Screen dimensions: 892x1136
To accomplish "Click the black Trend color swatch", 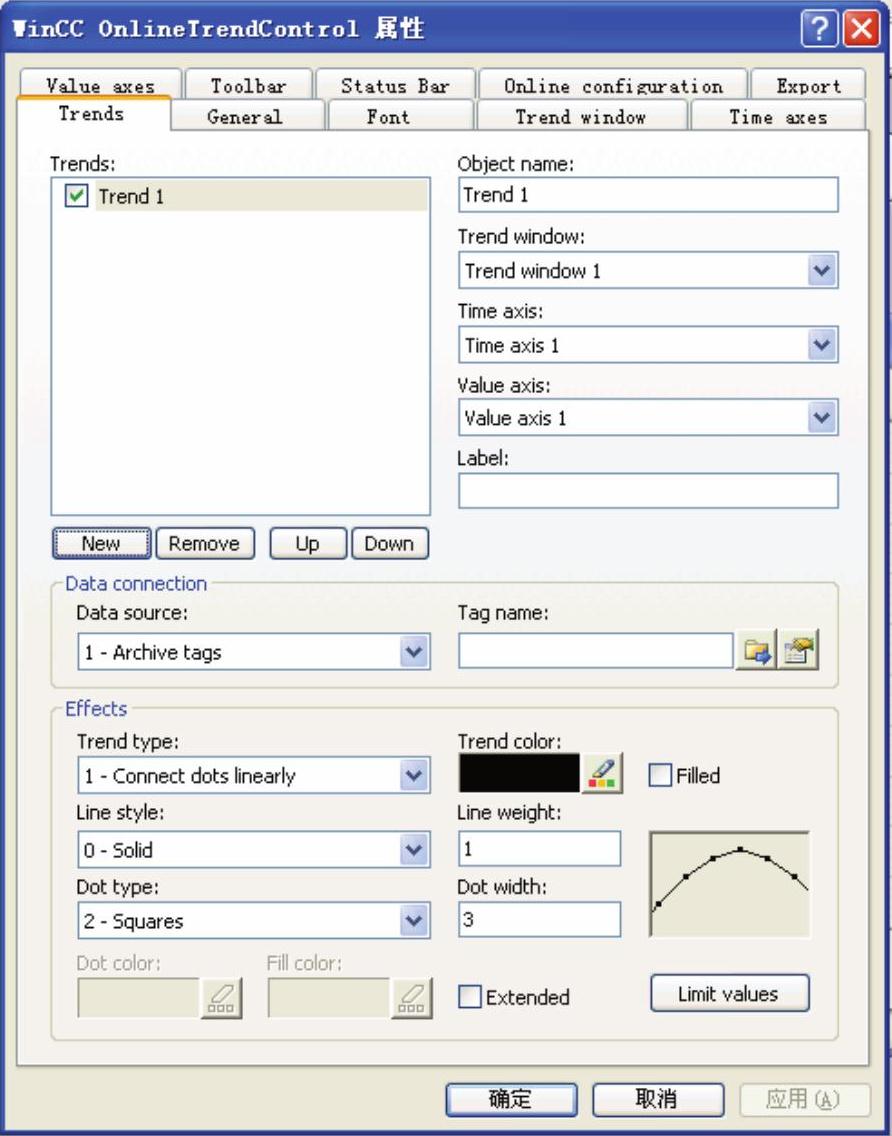I will pyautogui.click(x=519, y=773).
